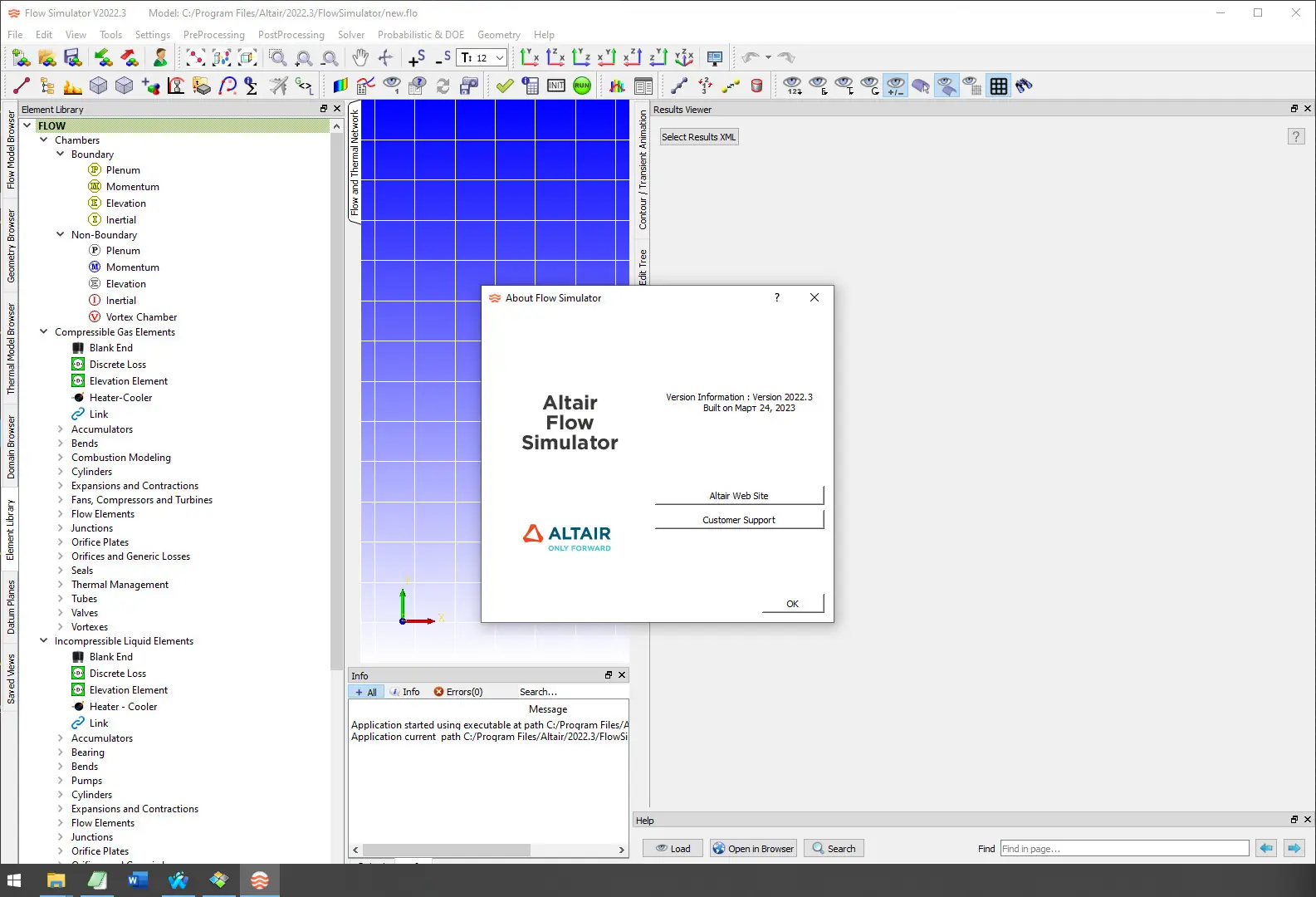Click the flame combustion icon

[x=73, y=86]
